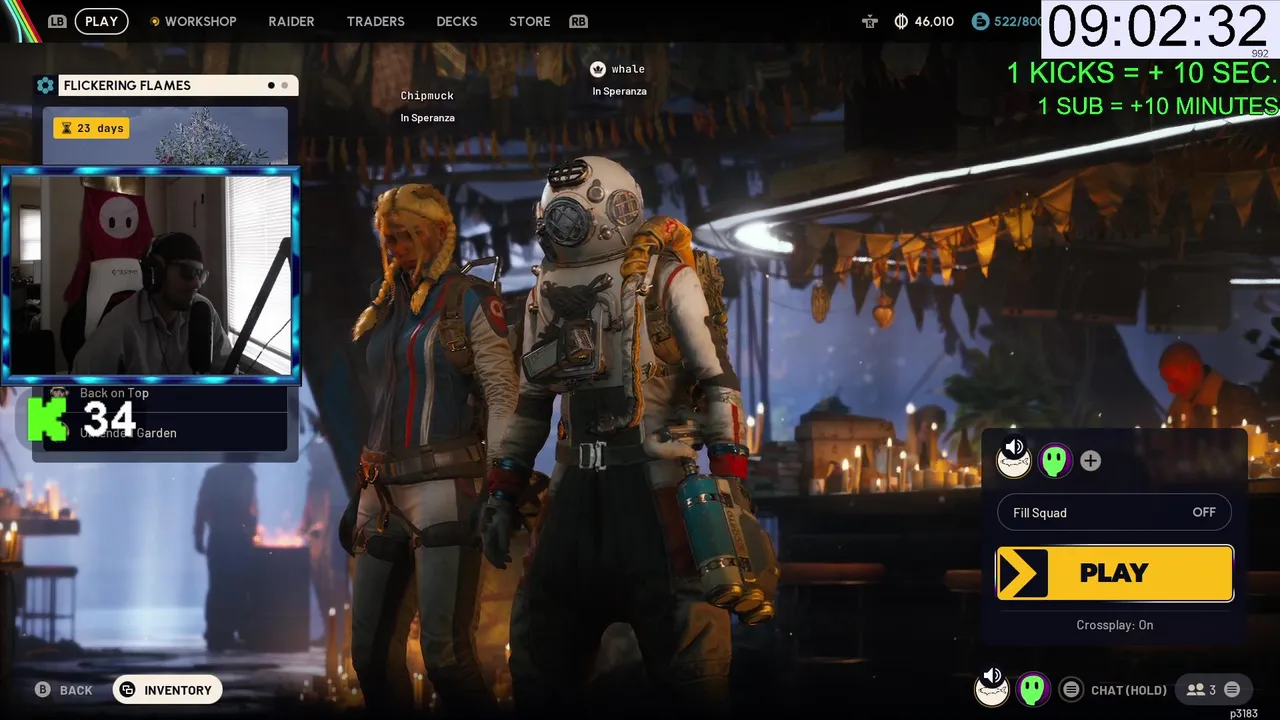Open the PLAY tab in top navigation
The image size is (1280, 720).
coord(101,21)
